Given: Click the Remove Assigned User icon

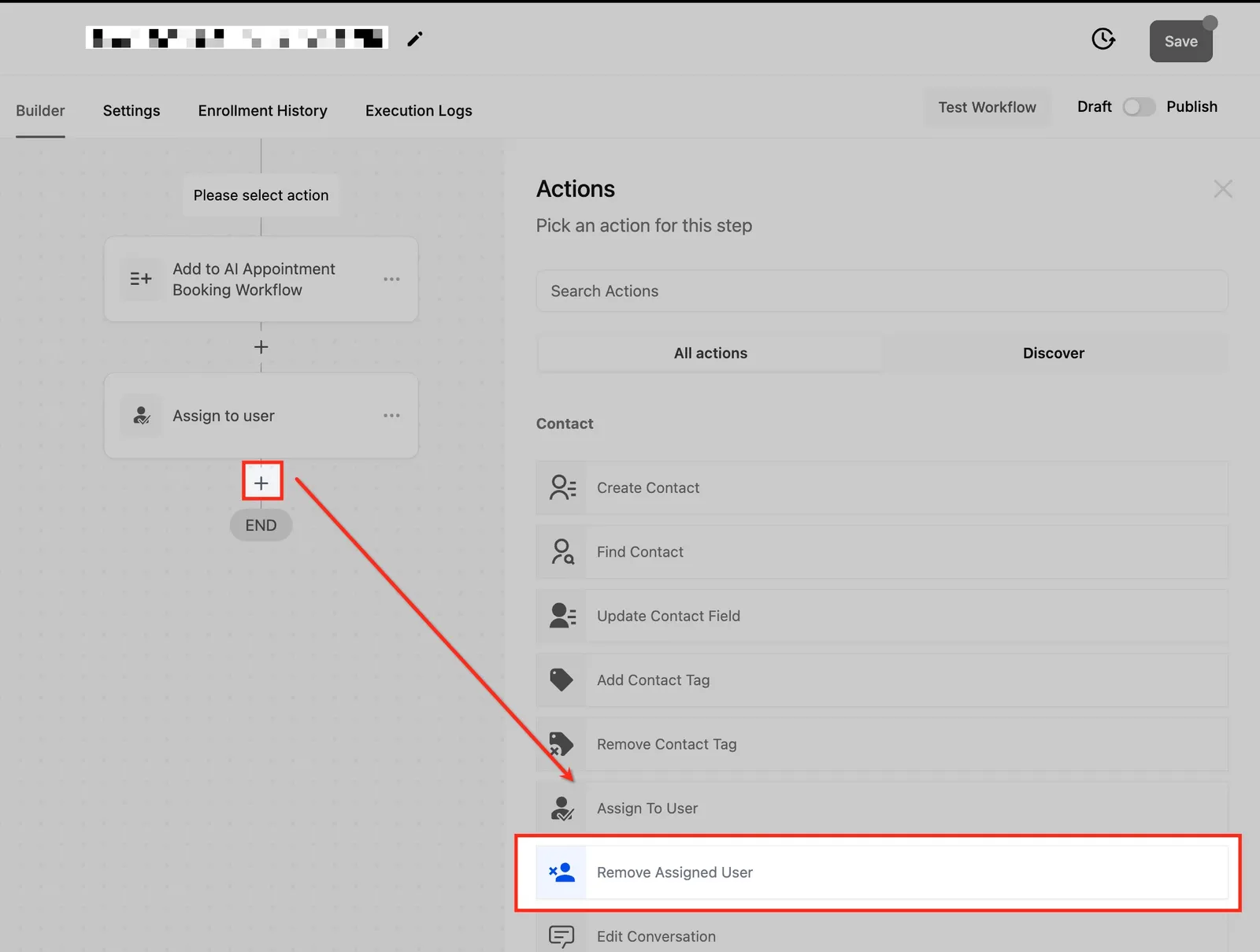Looking at the screenshot, I should tap(561, 872).
